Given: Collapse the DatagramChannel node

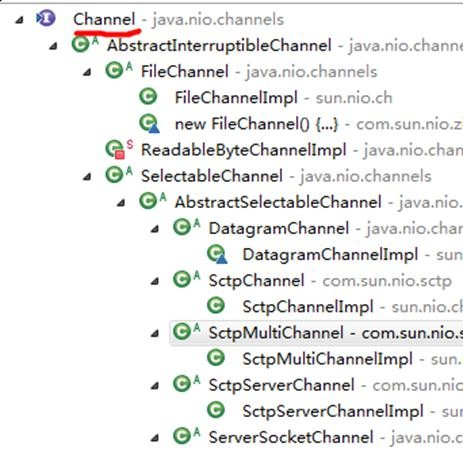Looking at the screenshot, I should coord(155,229).
